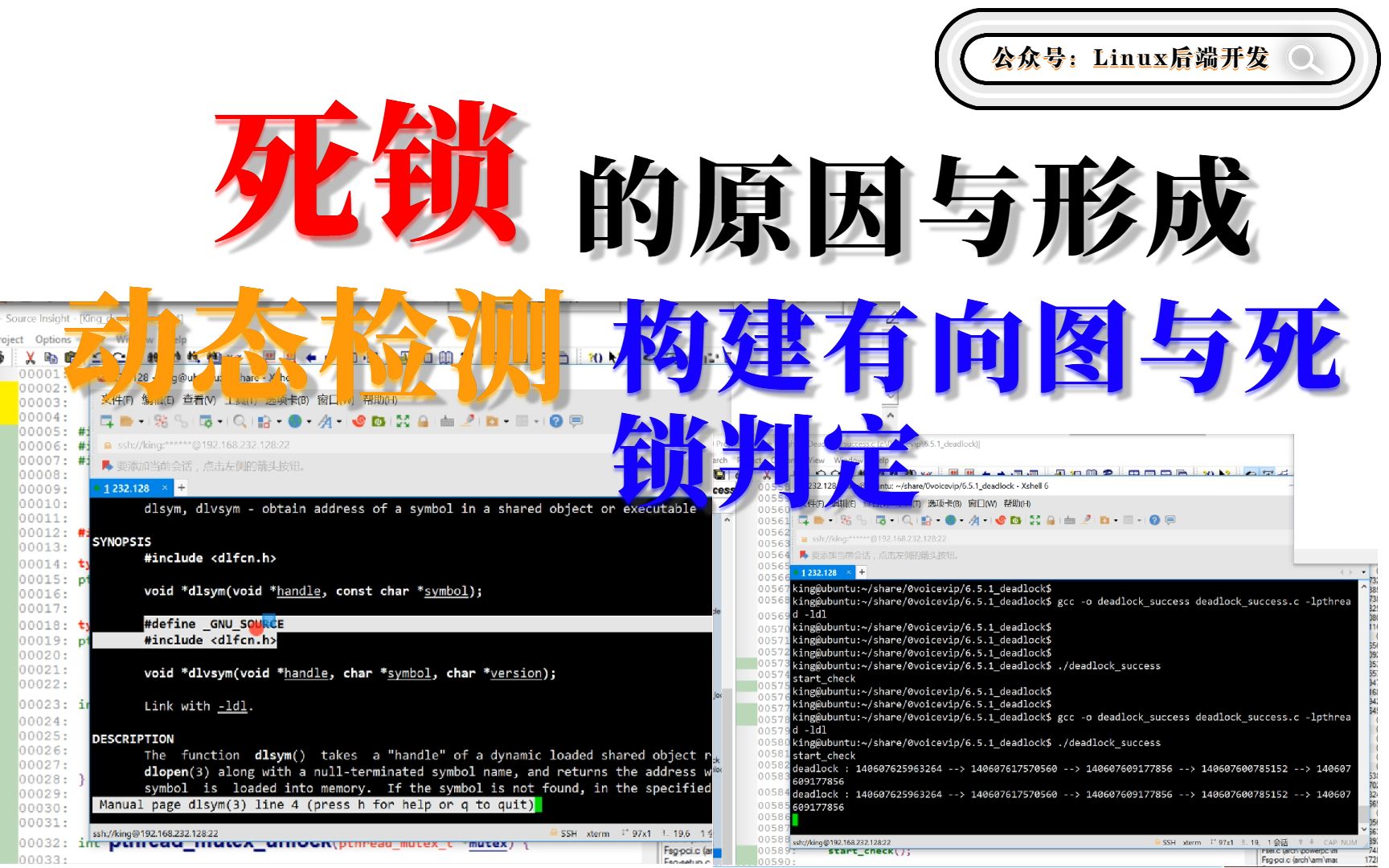Click chat bubble icon in right Xshell toolbar
This screenshot has height=868, width=1389.
(1170, 520)
